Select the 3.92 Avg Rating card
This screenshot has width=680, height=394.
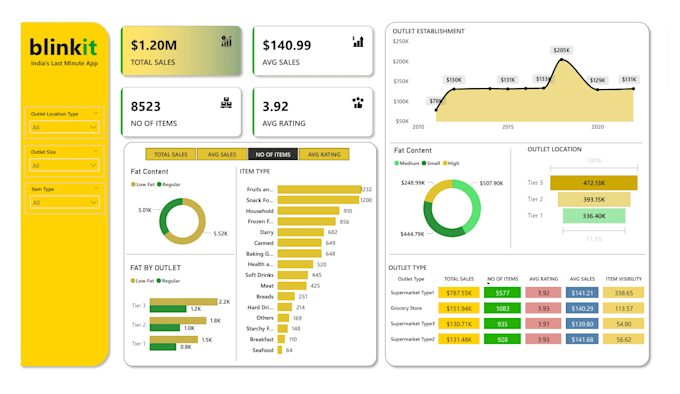313,112
